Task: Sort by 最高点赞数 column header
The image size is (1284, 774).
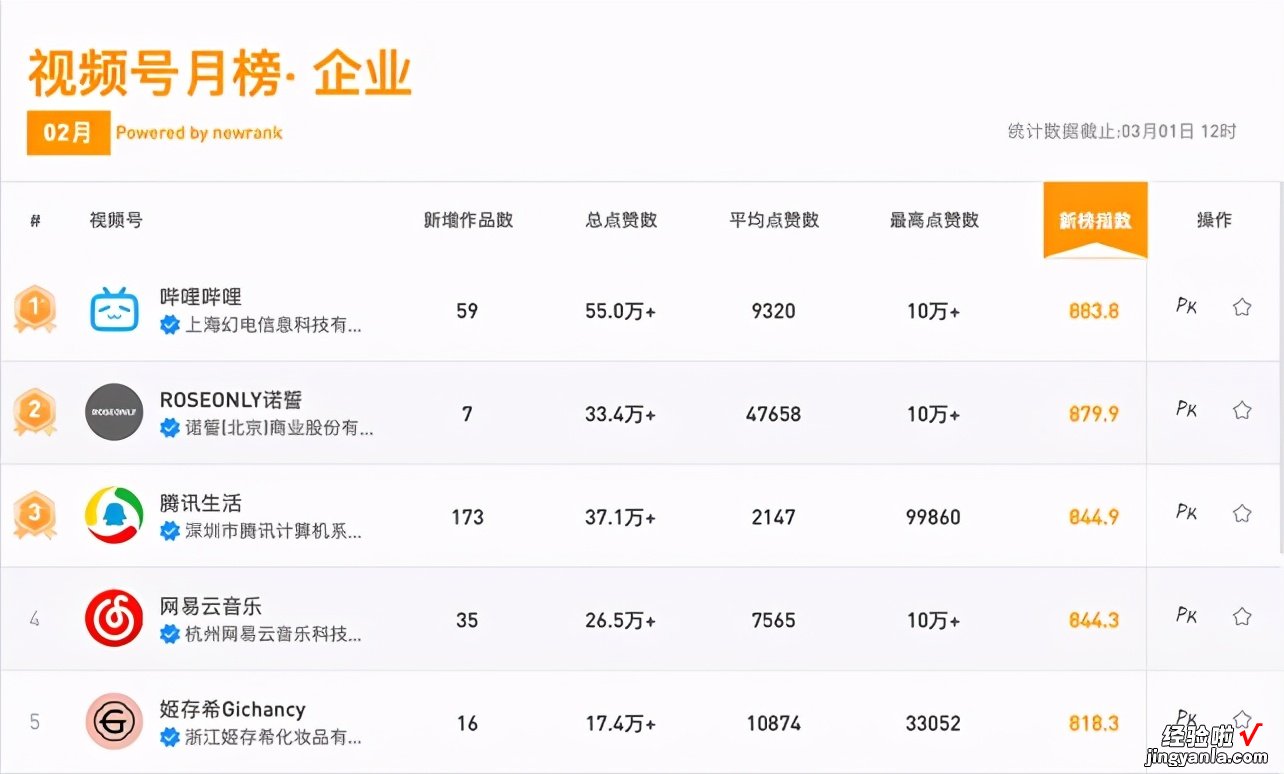Action: tap(934, 220)
